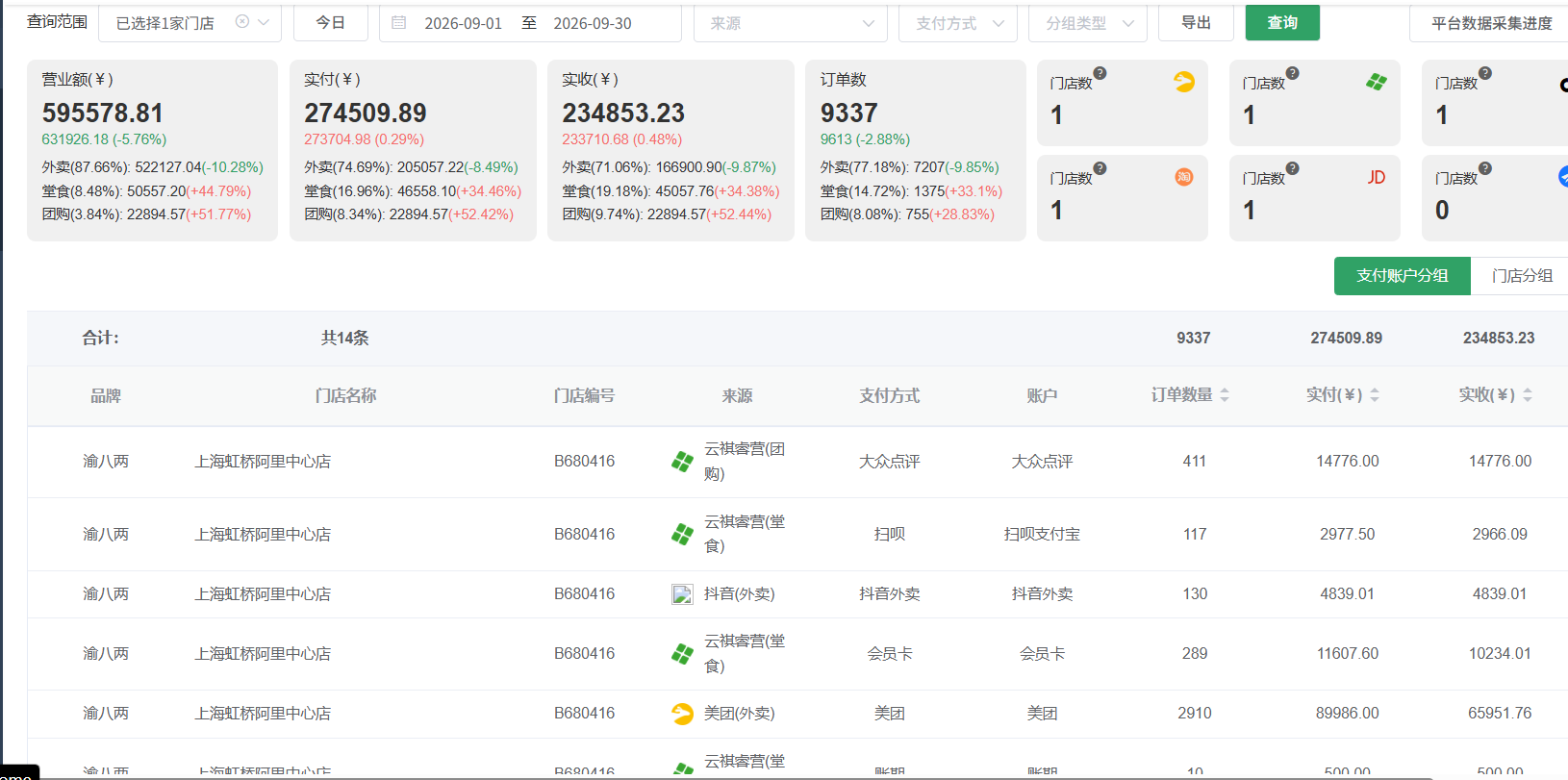This screenshot has width=1568, height=780.
Task: Click the end date 2026-09-30 field
Action: [593, 23]
